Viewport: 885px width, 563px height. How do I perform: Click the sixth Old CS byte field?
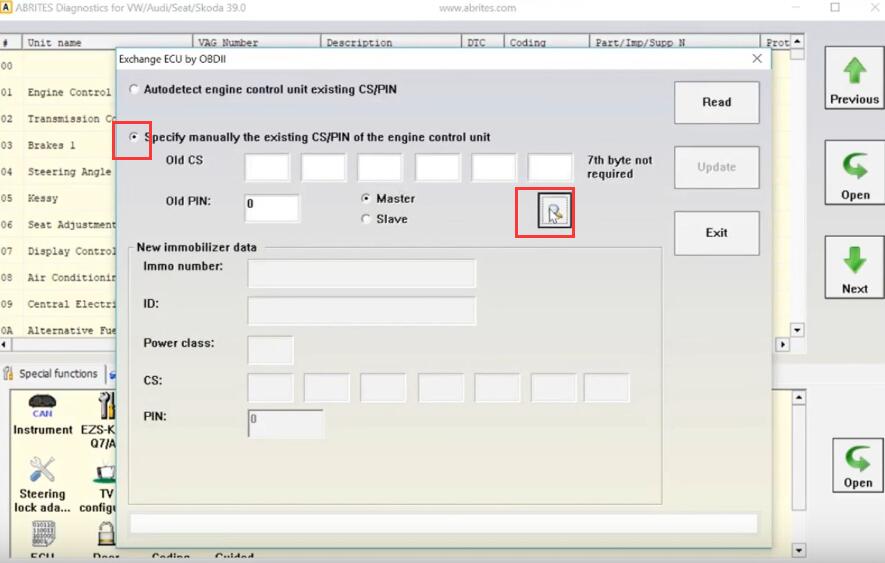pyautogui.click(x=550, y=167)
